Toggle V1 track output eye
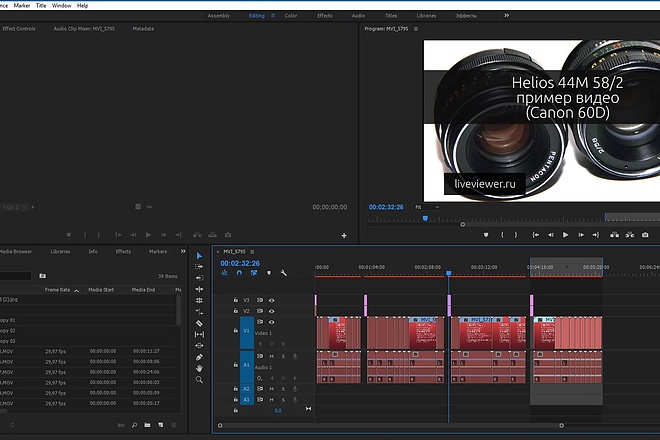 271,322
